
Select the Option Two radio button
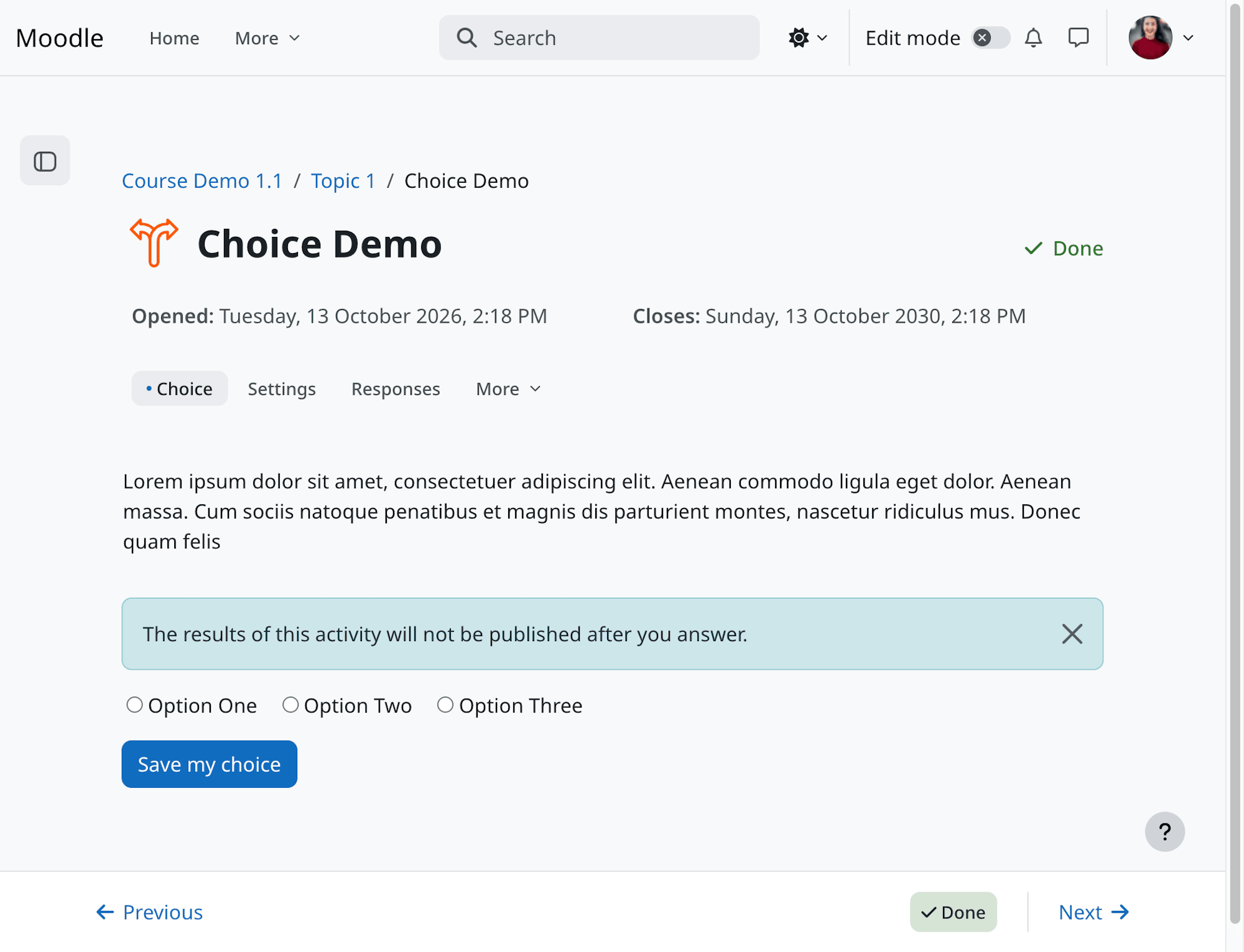point(290,705)
